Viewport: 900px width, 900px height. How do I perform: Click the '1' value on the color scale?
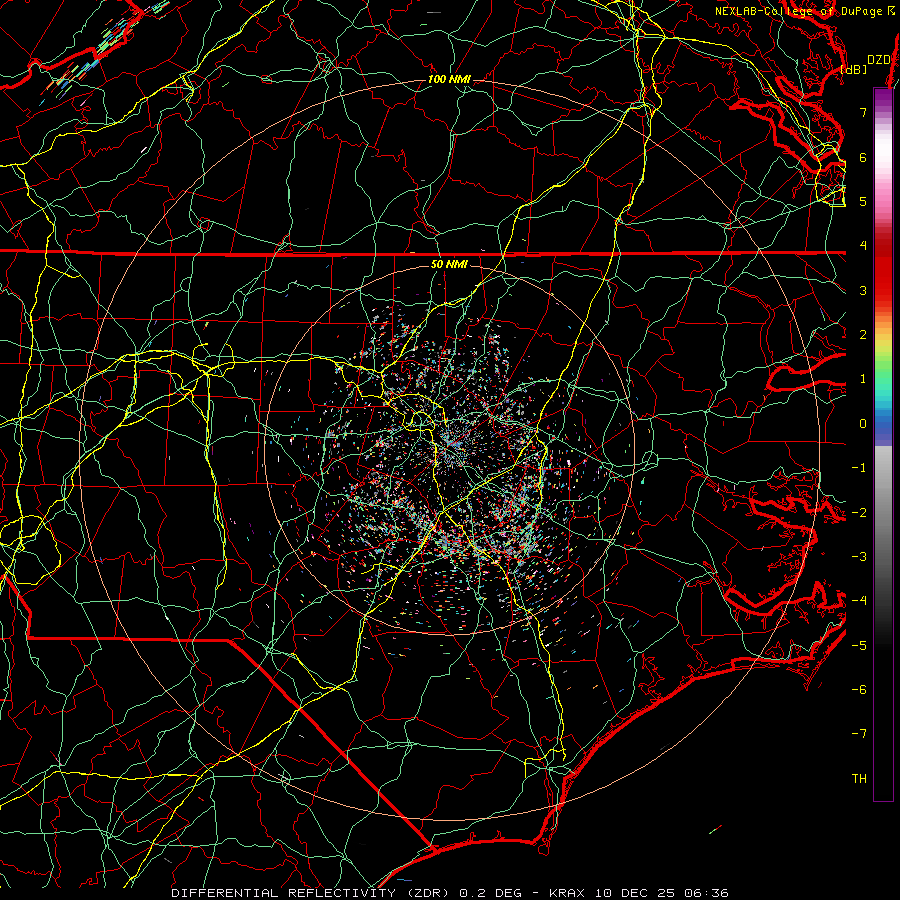tap(863, 379)
